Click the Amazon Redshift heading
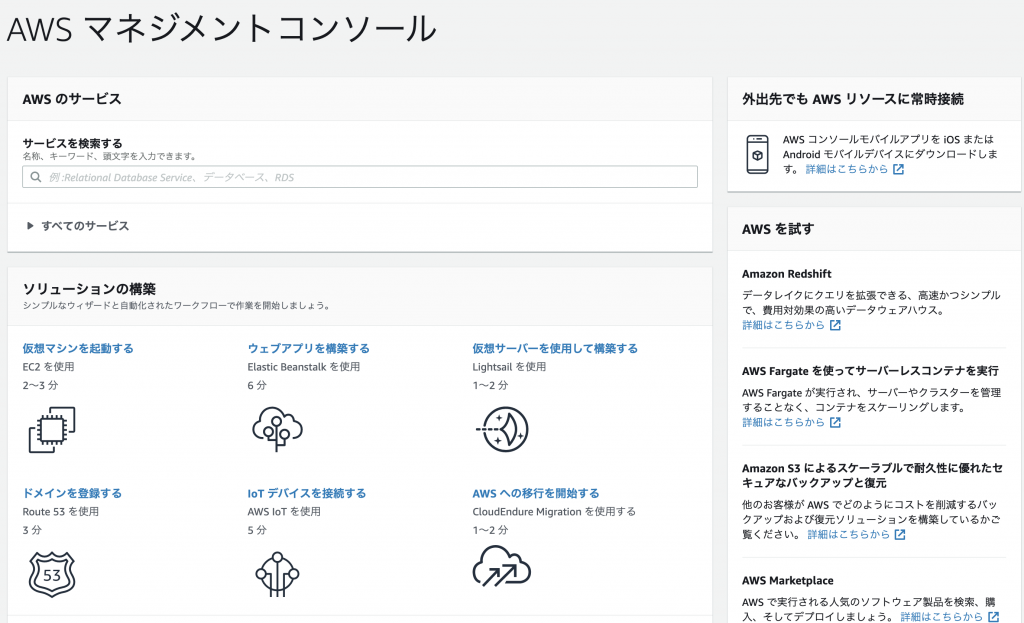 click(786, 274)
